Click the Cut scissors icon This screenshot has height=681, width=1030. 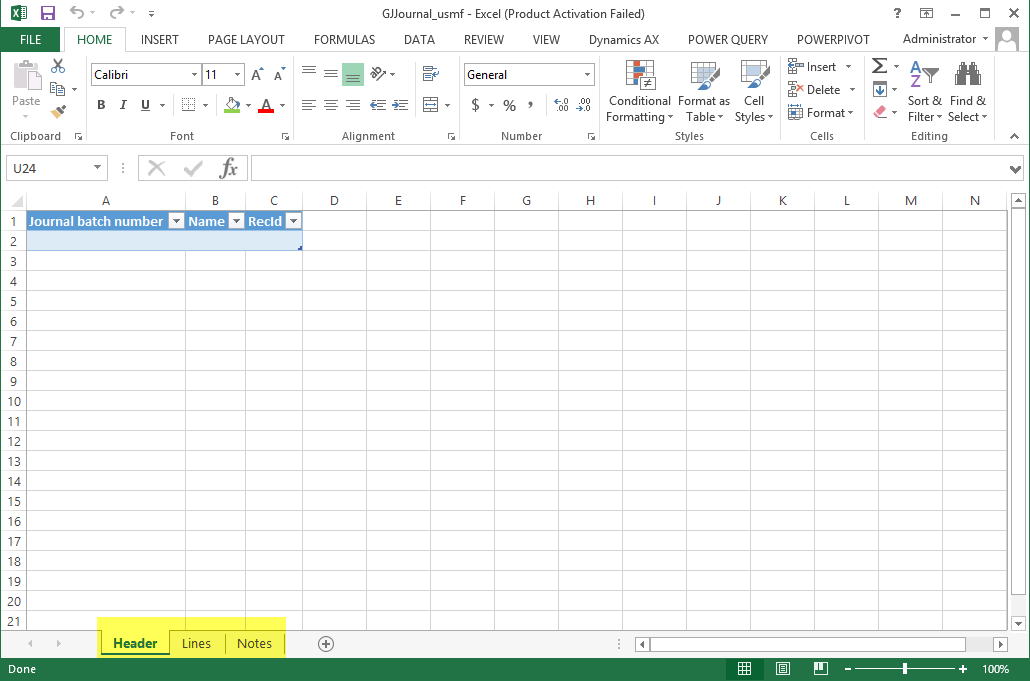58,67
